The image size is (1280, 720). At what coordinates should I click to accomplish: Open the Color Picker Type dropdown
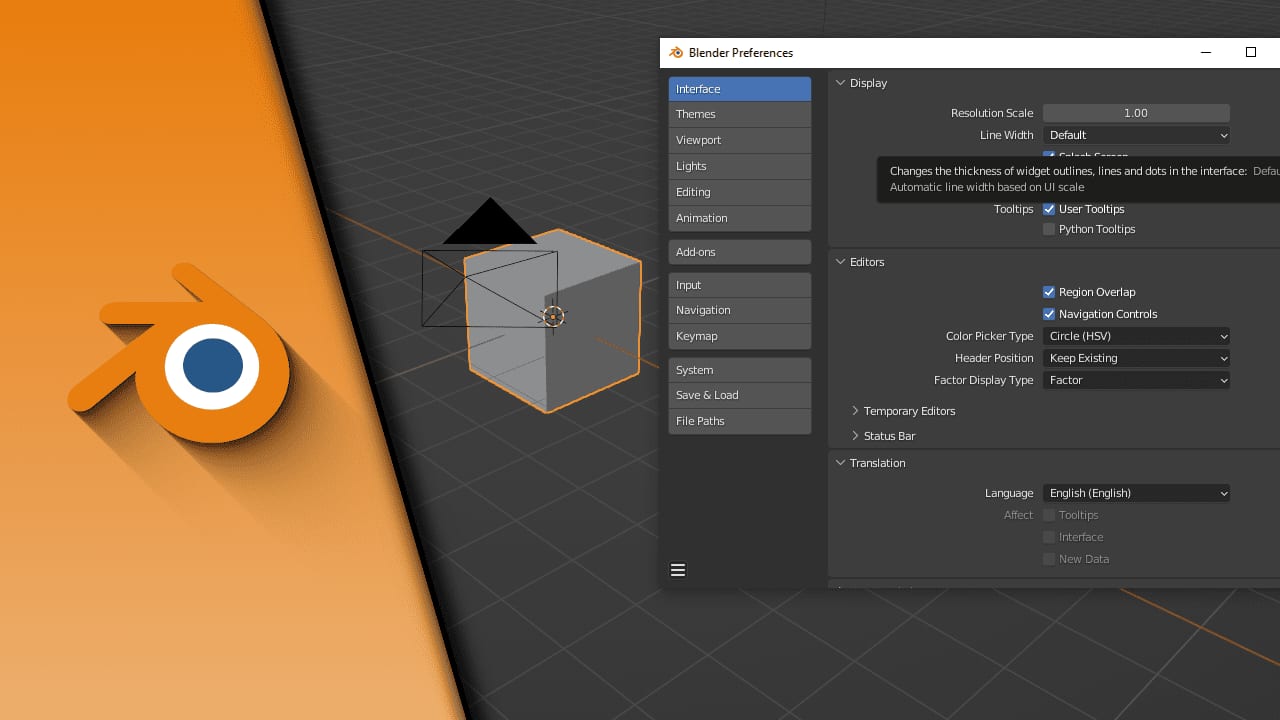[x=1136, y=336]
